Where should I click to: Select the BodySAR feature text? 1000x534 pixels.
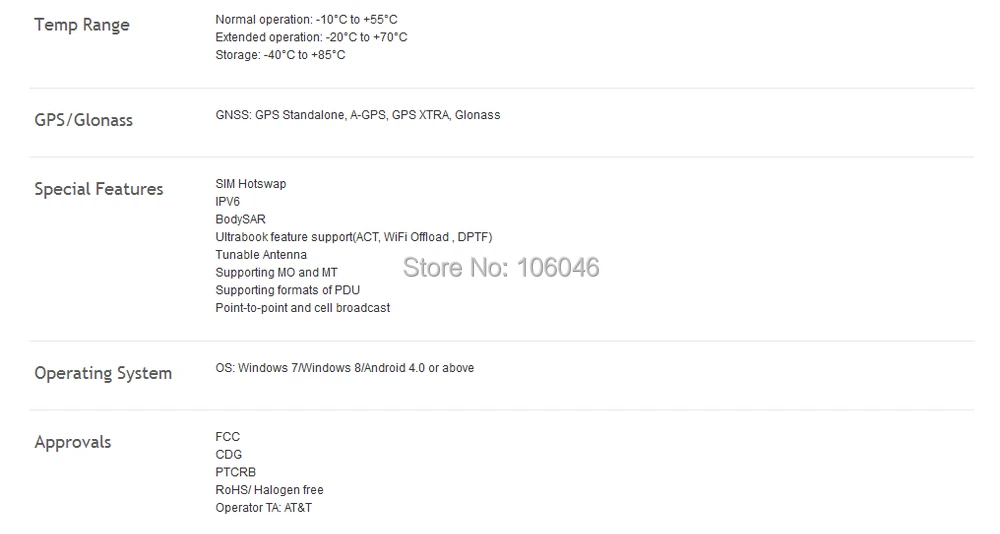[x=240, y=219]
